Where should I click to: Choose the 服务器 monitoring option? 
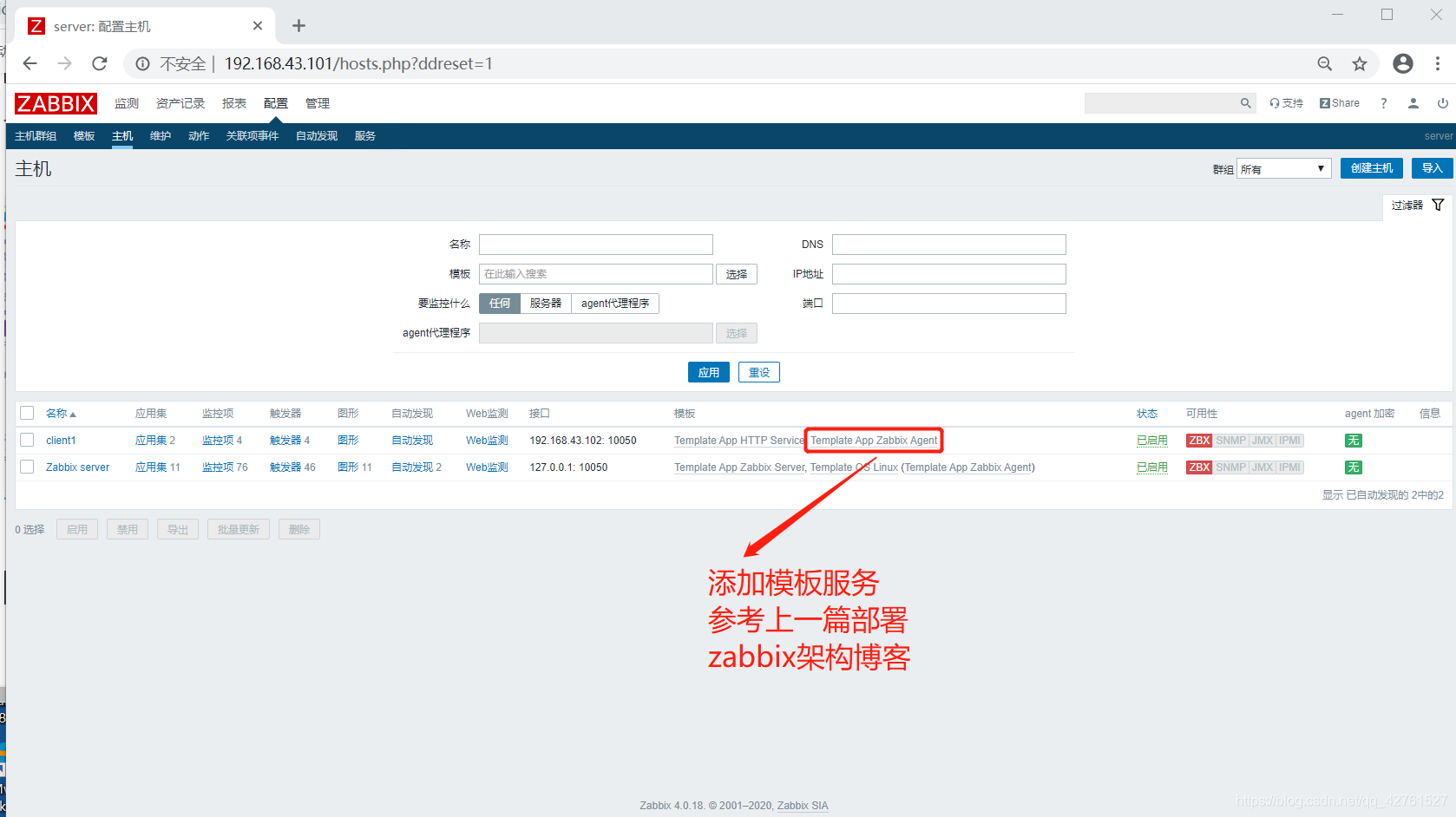click(x=546, y=304)
